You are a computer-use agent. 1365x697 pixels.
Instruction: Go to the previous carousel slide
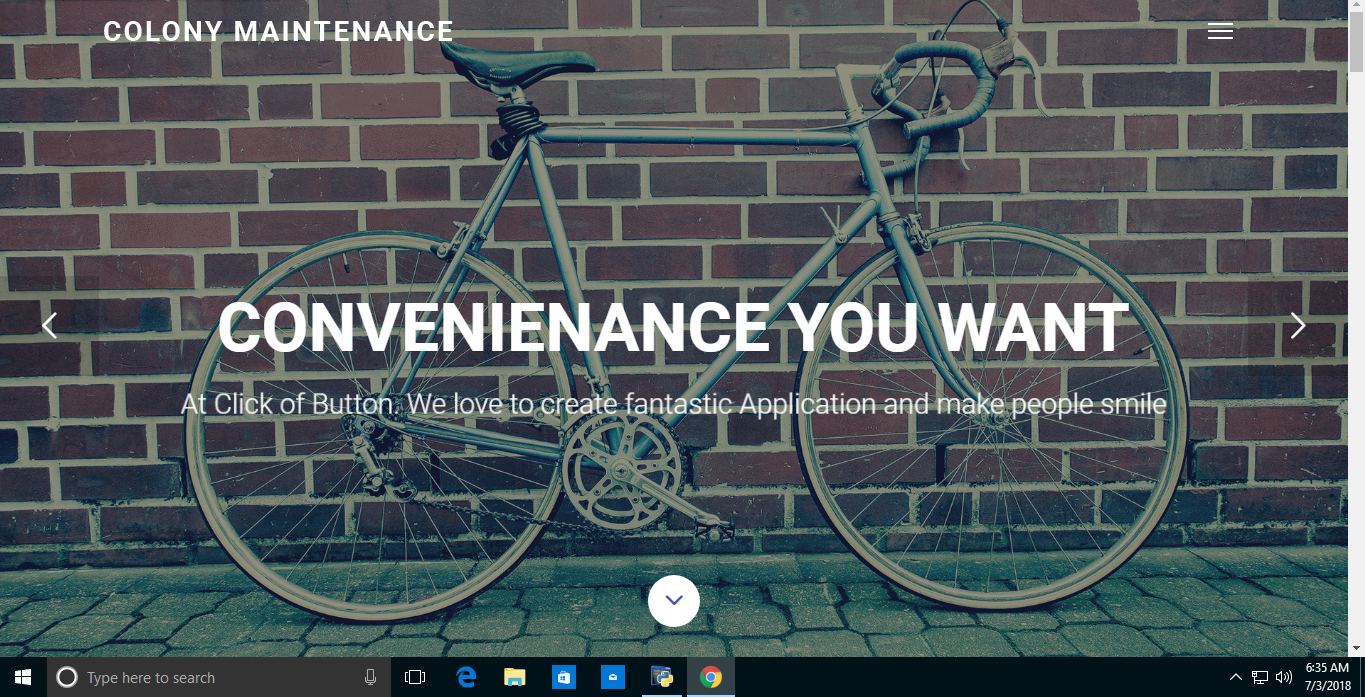(49, 325)
